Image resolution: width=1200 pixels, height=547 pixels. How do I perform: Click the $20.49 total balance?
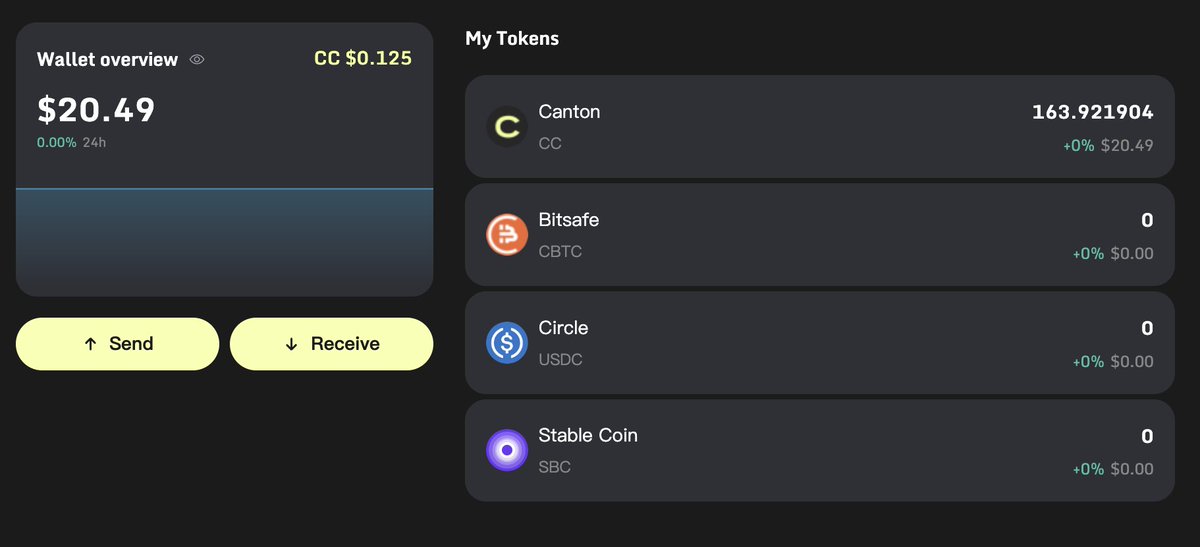[x=96, y=110]
